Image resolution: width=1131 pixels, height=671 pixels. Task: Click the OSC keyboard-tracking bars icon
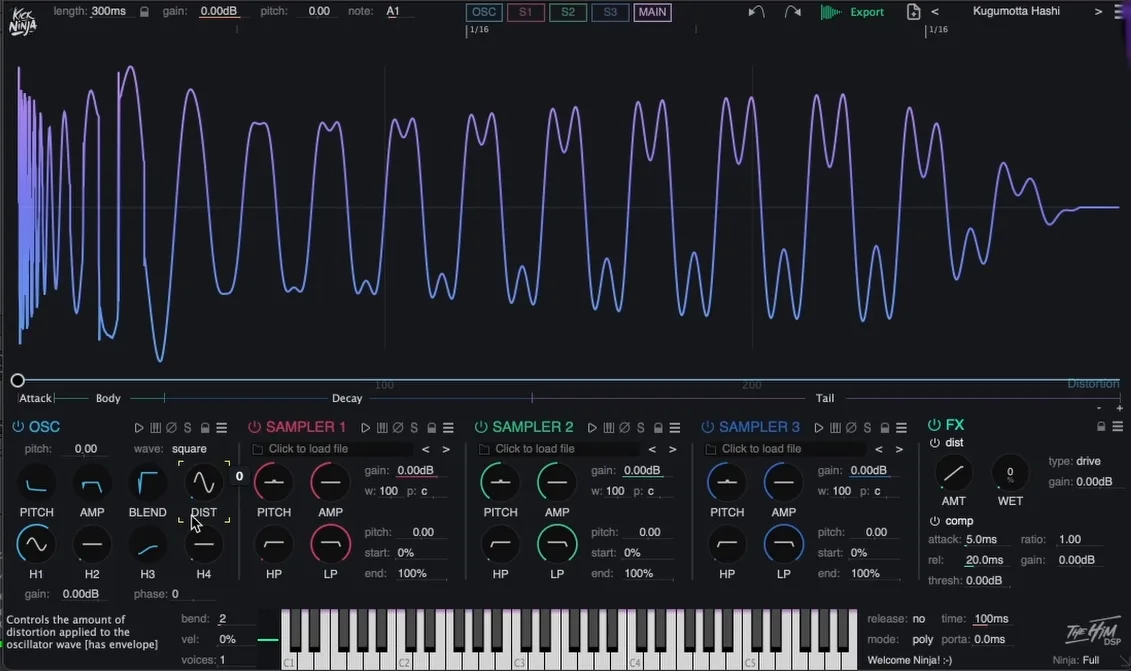(x=155, y=428)
